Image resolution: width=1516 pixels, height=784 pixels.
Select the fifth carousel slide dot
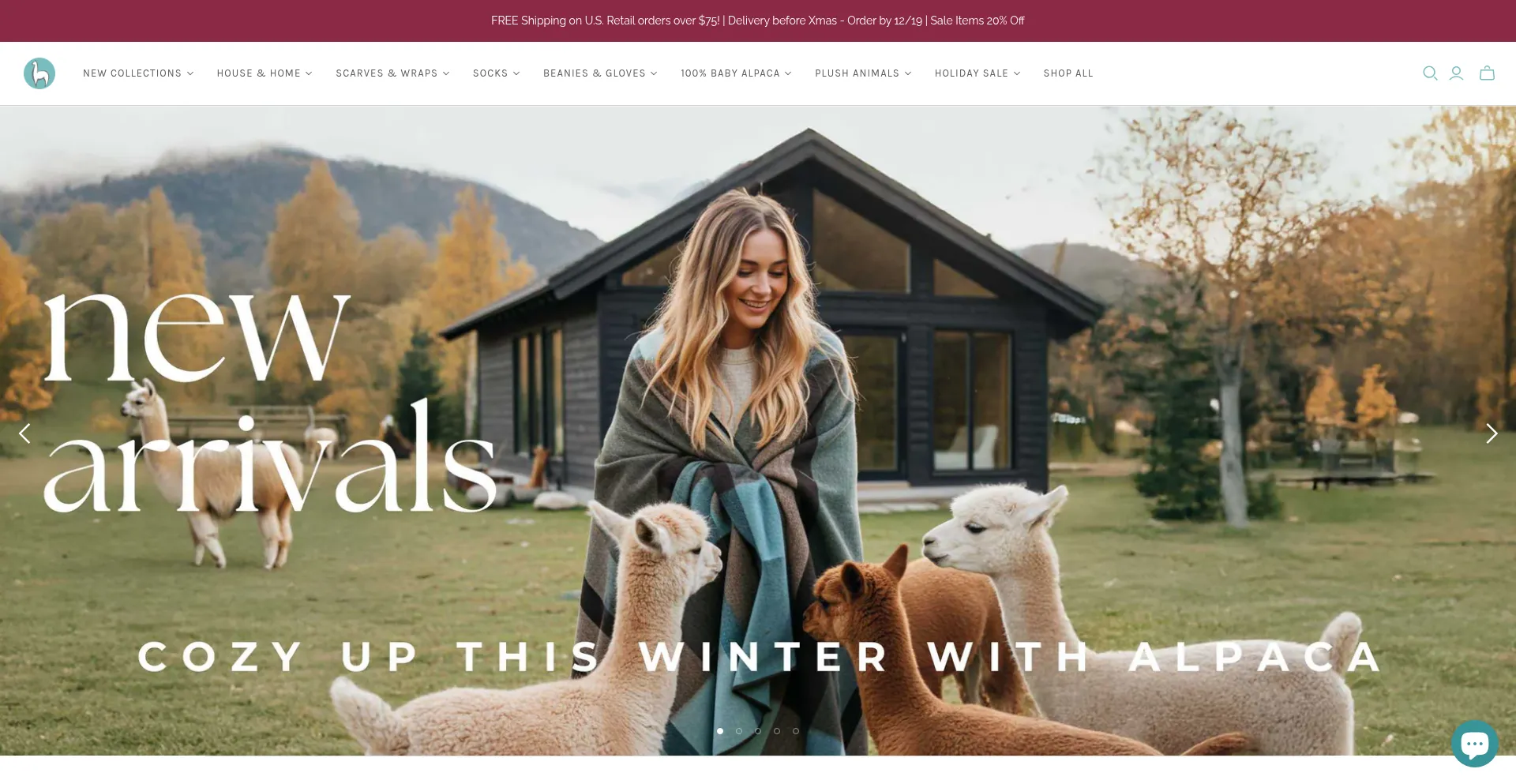tap(796, 731)
